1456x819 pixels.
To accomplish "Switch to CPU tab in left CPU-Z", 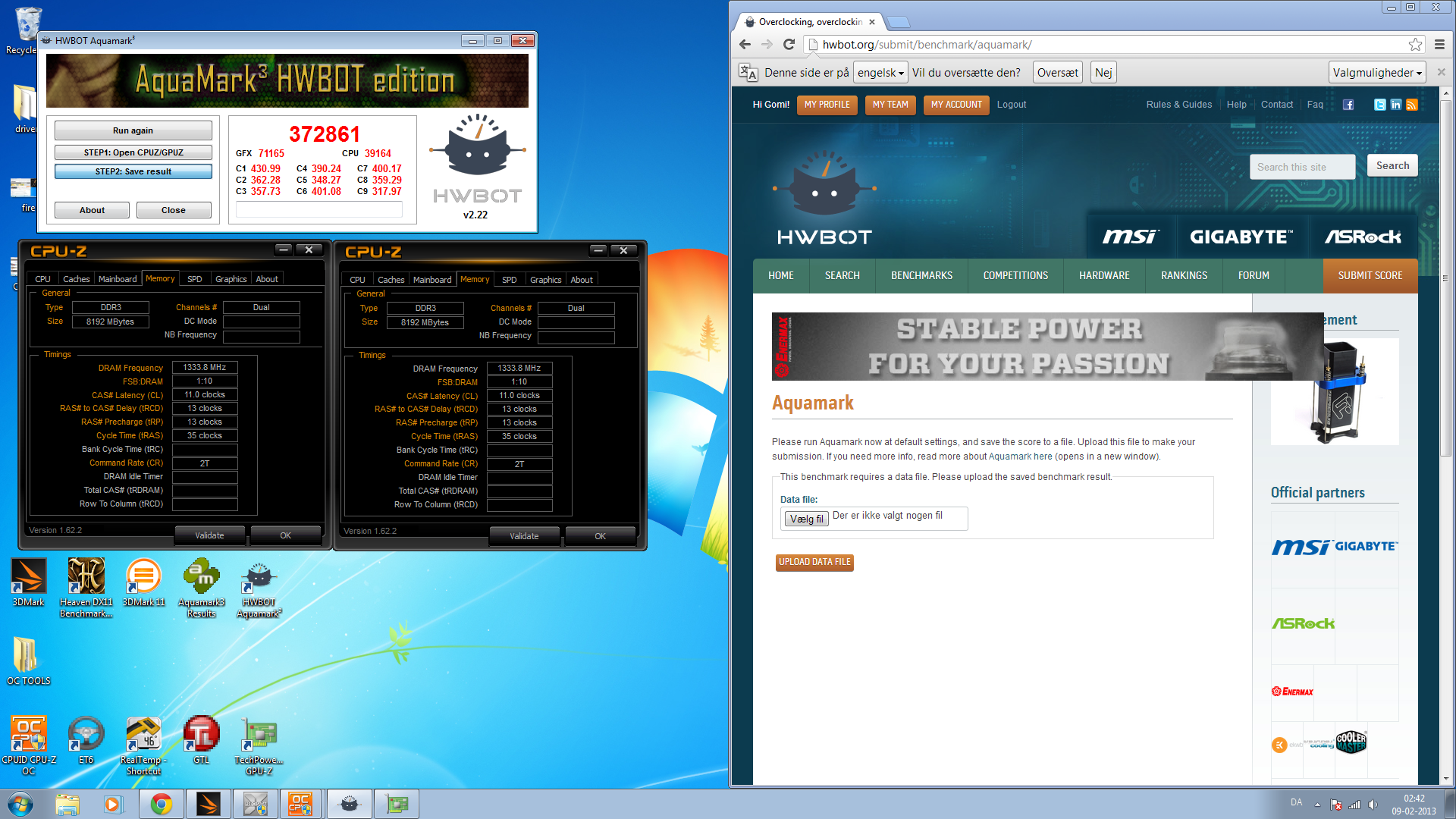I will [43, 279].
